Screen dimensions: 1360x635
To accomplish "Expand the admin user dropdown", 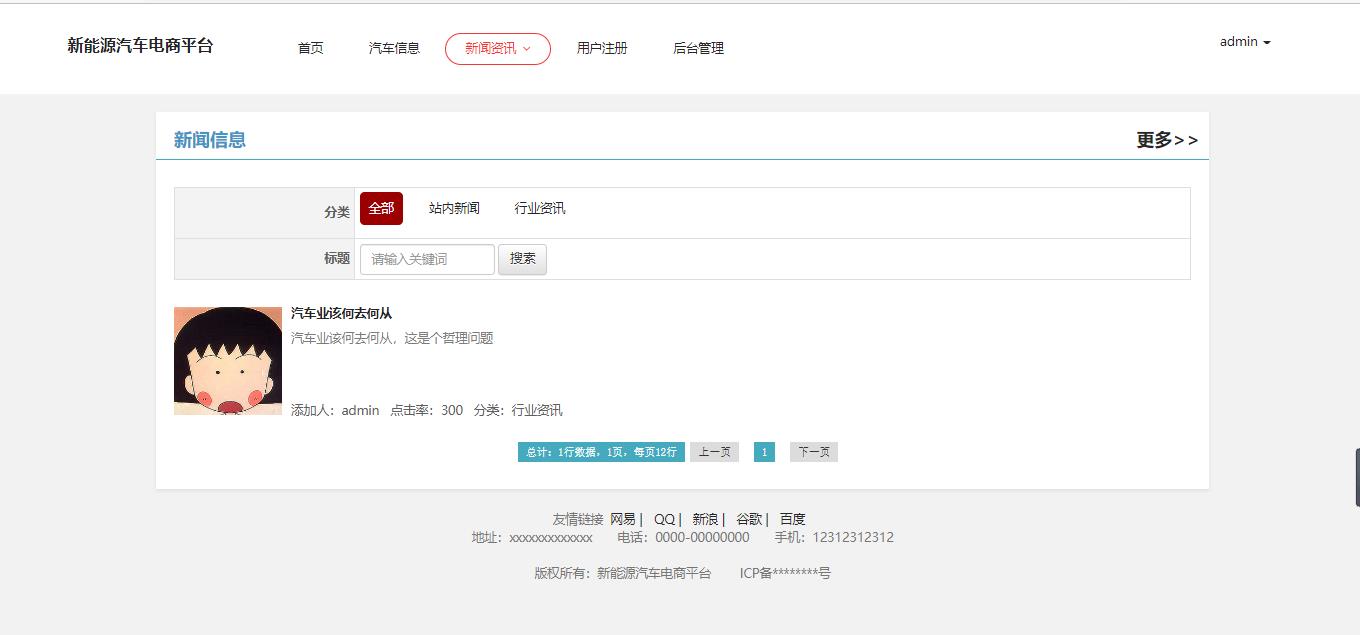I will [x=1244, y=42].
